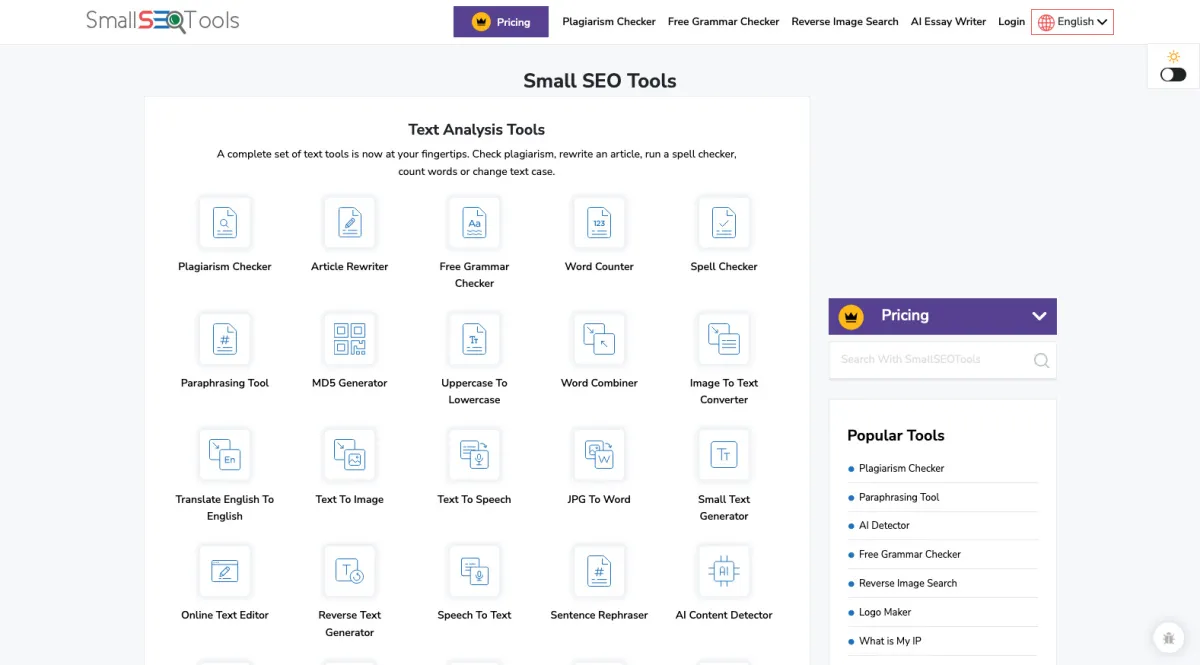Open the Text To Image icon
The image size is (1200, 665).
(350, 455)
